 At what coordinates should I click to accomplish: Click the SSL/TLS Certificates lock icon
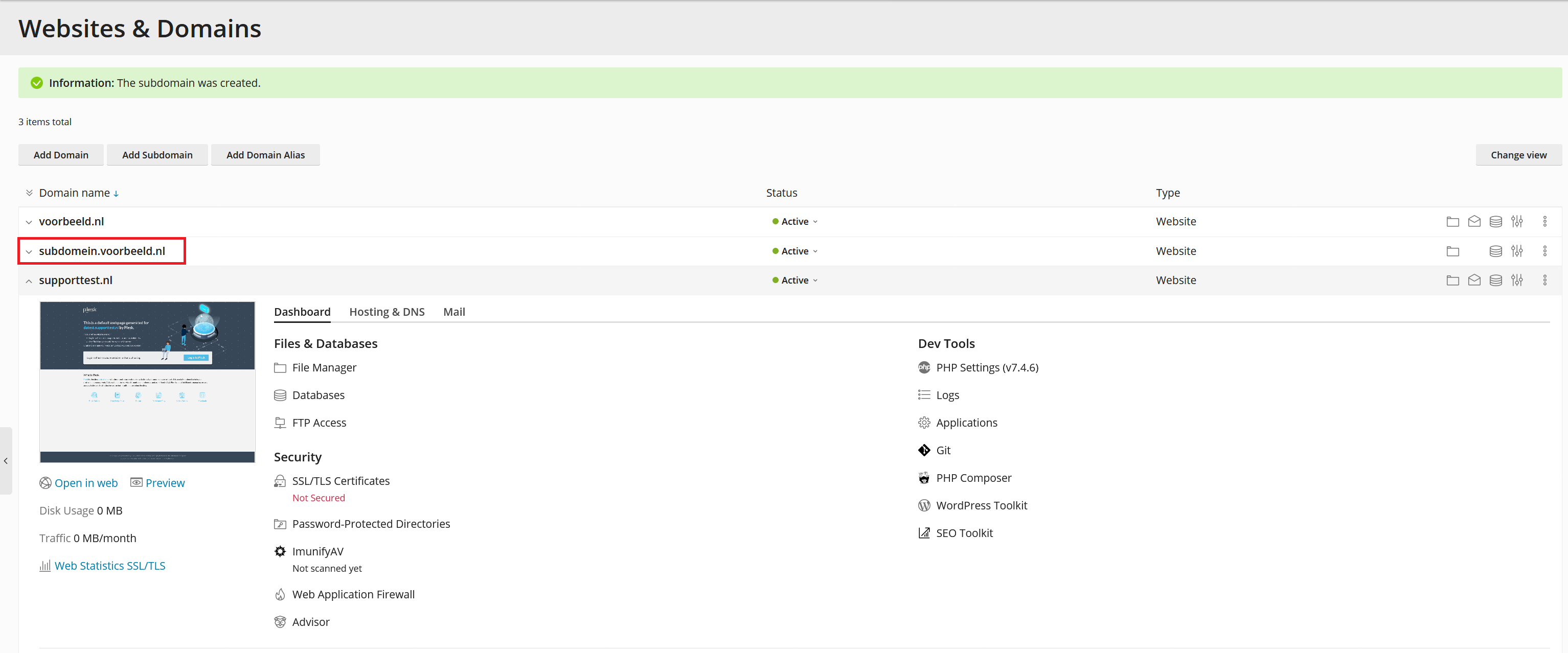pos(279,481)
